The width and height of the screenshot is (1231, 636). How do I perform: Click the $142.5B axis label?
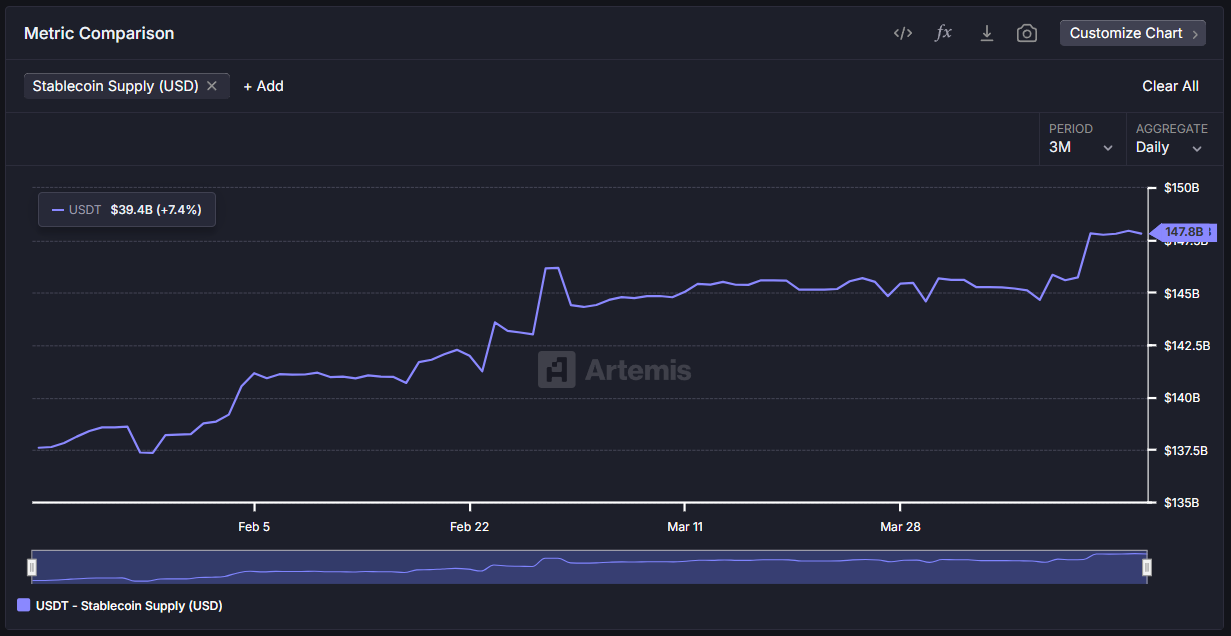1187,345
